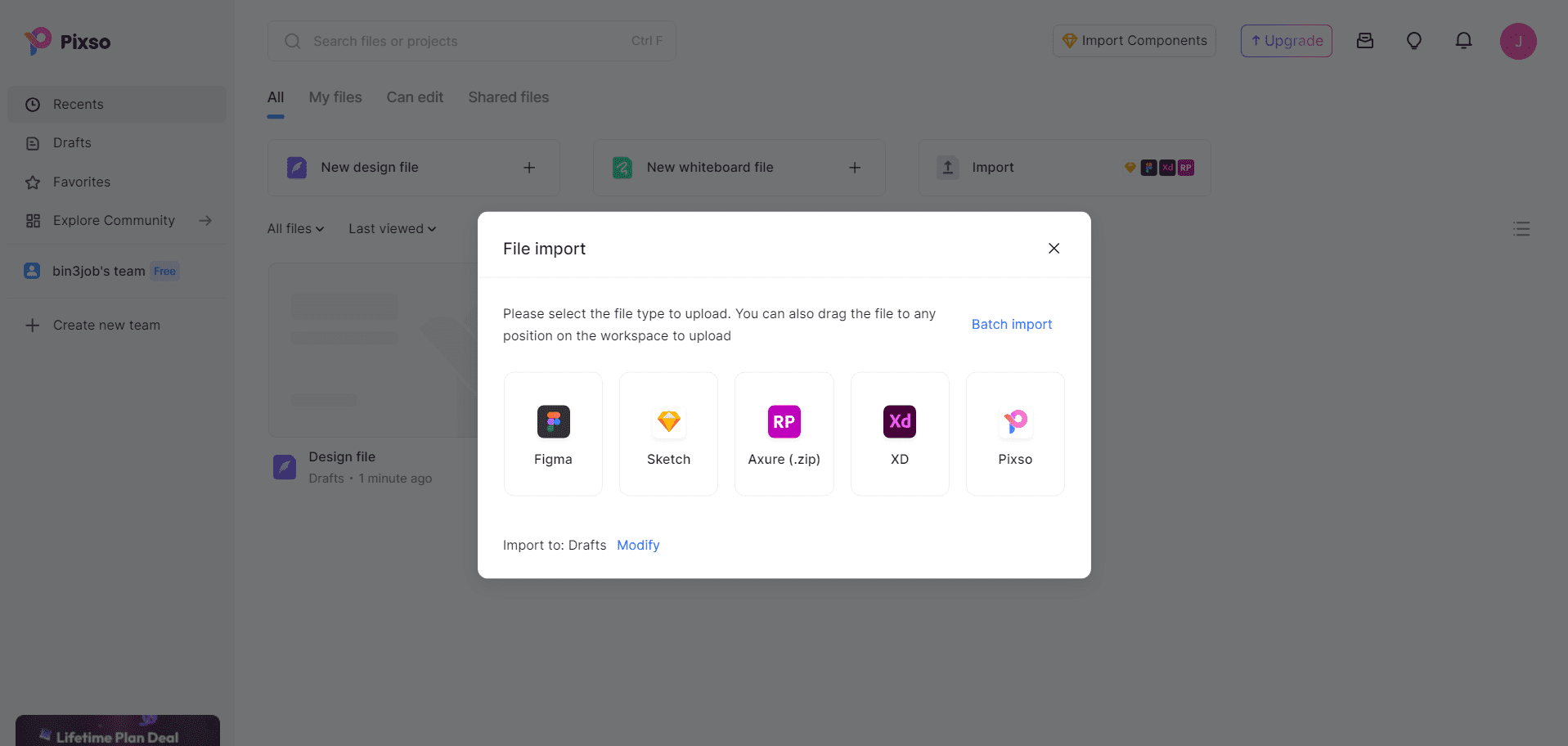Switch to the My files tab
The width and height of the screenshot is (1568, 746).
click(x=335, y=97)
